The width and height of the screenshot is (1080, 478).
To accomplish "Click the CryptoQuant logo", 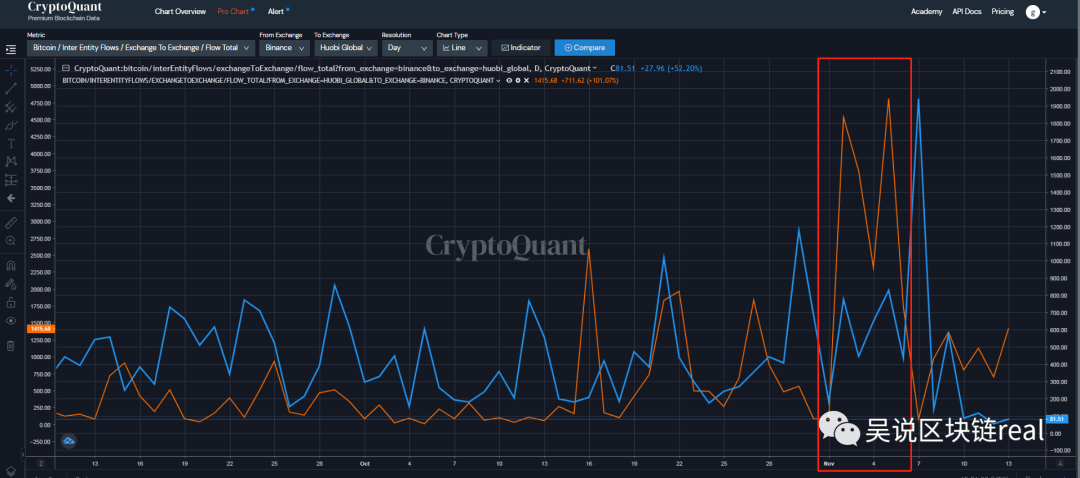I will [64, 11].
